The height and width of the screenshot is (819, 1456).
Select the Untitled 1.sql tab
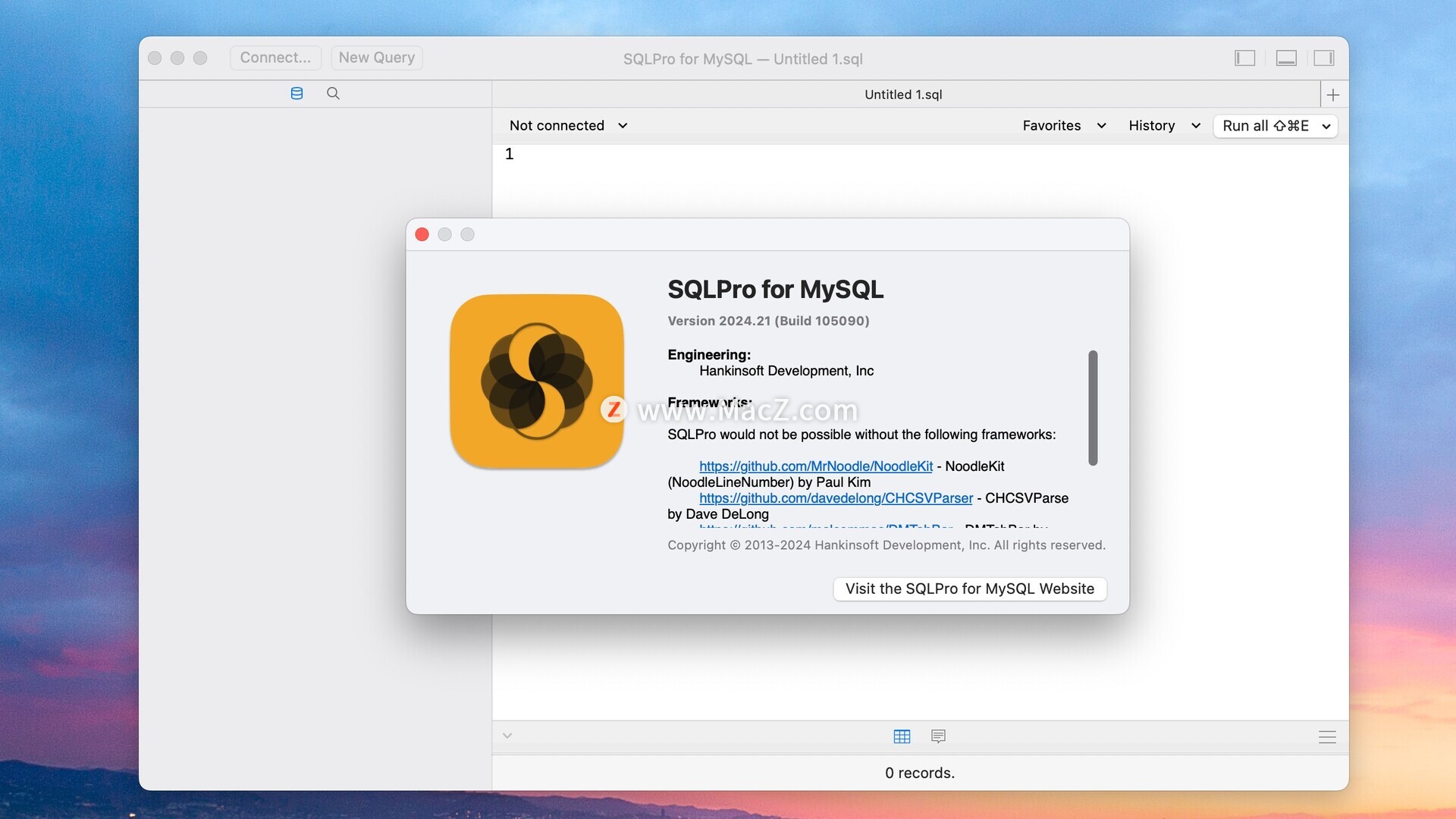click(x=904, y=95)
